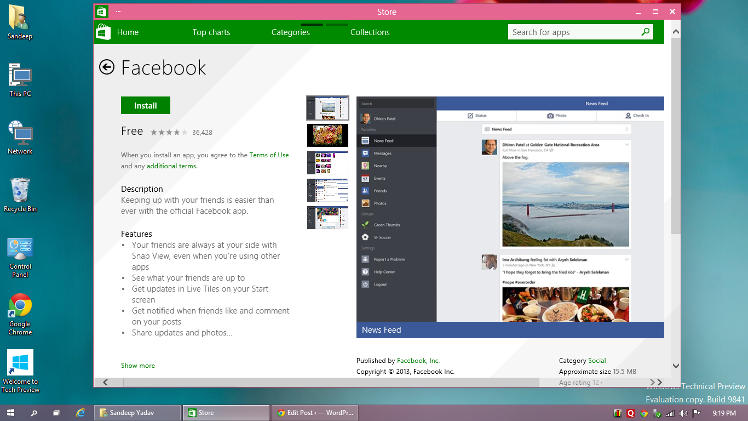Click Show more under Features

coord(138,366)
